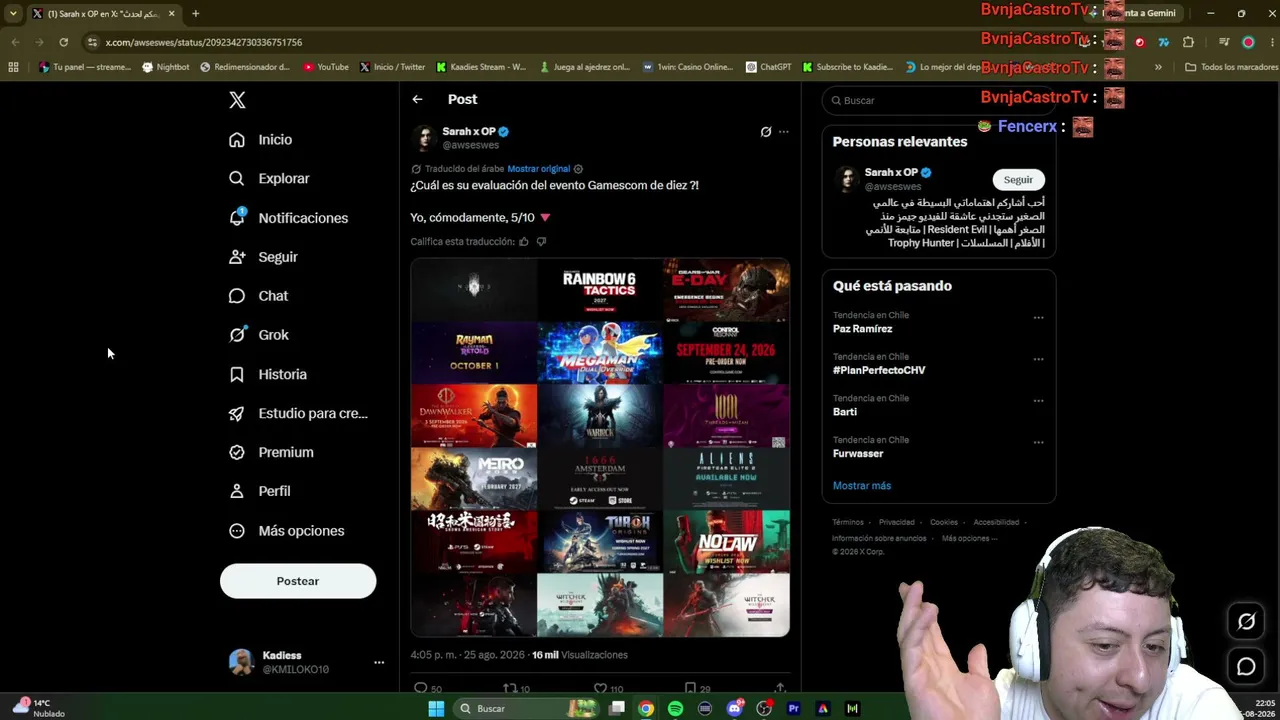Viewport: 1280px width, 720px height.
Task: Click the Grok icon on Sarah's post
Action: [766, 132]
